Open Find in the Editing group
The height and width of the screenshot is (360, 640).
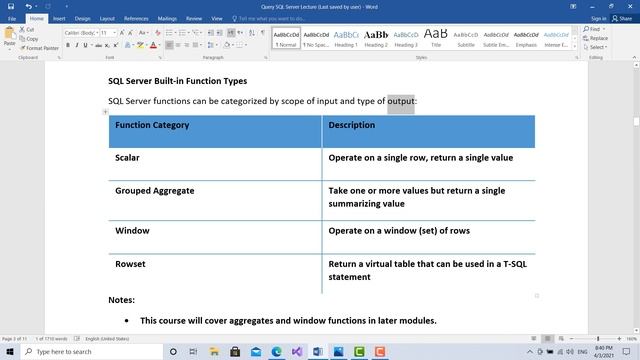pos(594,29)
